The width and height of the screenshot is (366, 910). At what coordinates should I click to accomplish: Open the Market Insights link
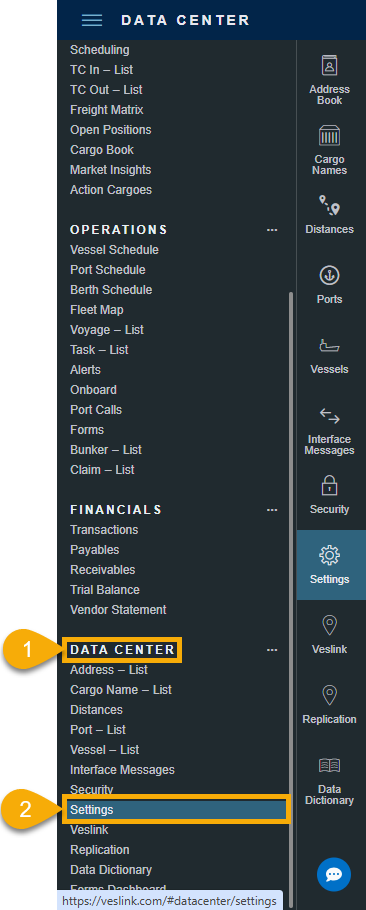click(x=111, y=170)
